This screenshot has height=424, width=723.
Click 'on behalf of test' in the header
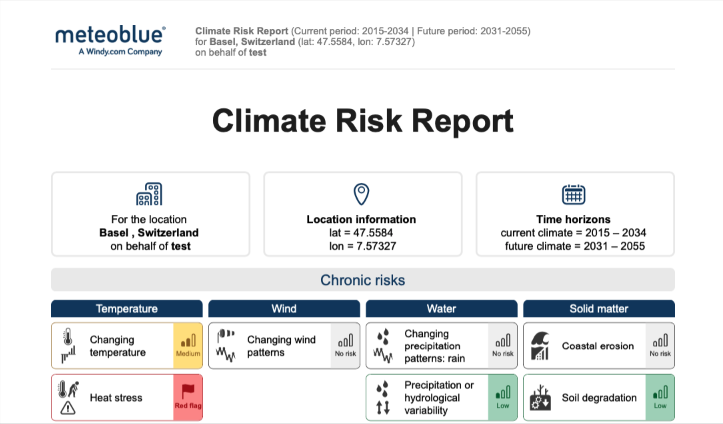(x=231, y=53)
